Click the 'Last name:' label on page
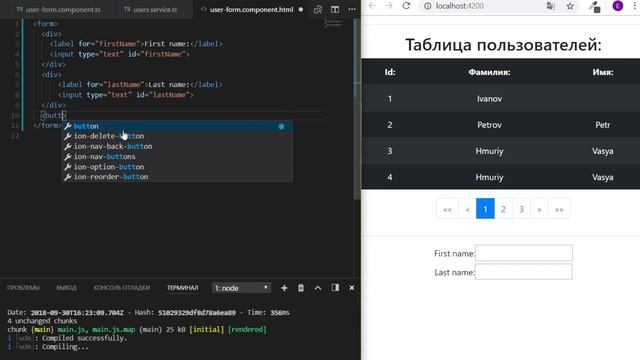Viewport: 640px width, 360px height. pyautogui.click(x=454, y=272)
